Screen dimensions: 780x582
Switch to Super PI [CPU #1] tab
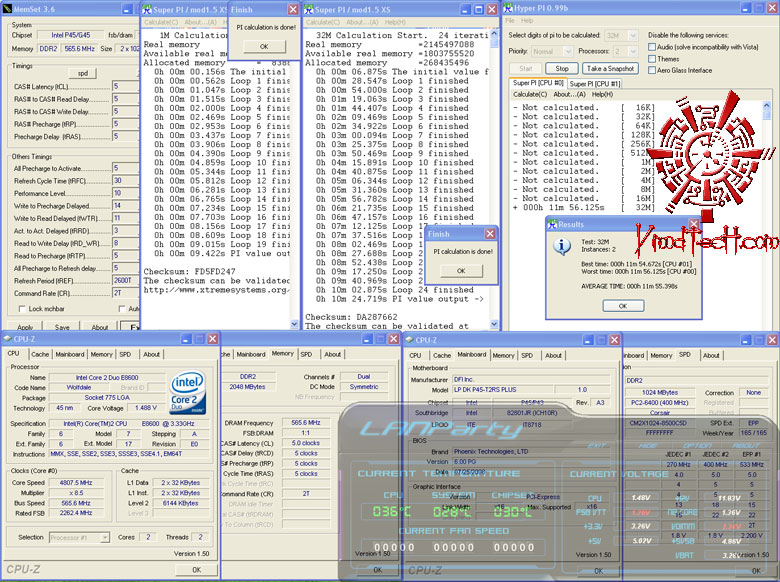point(594,83)
